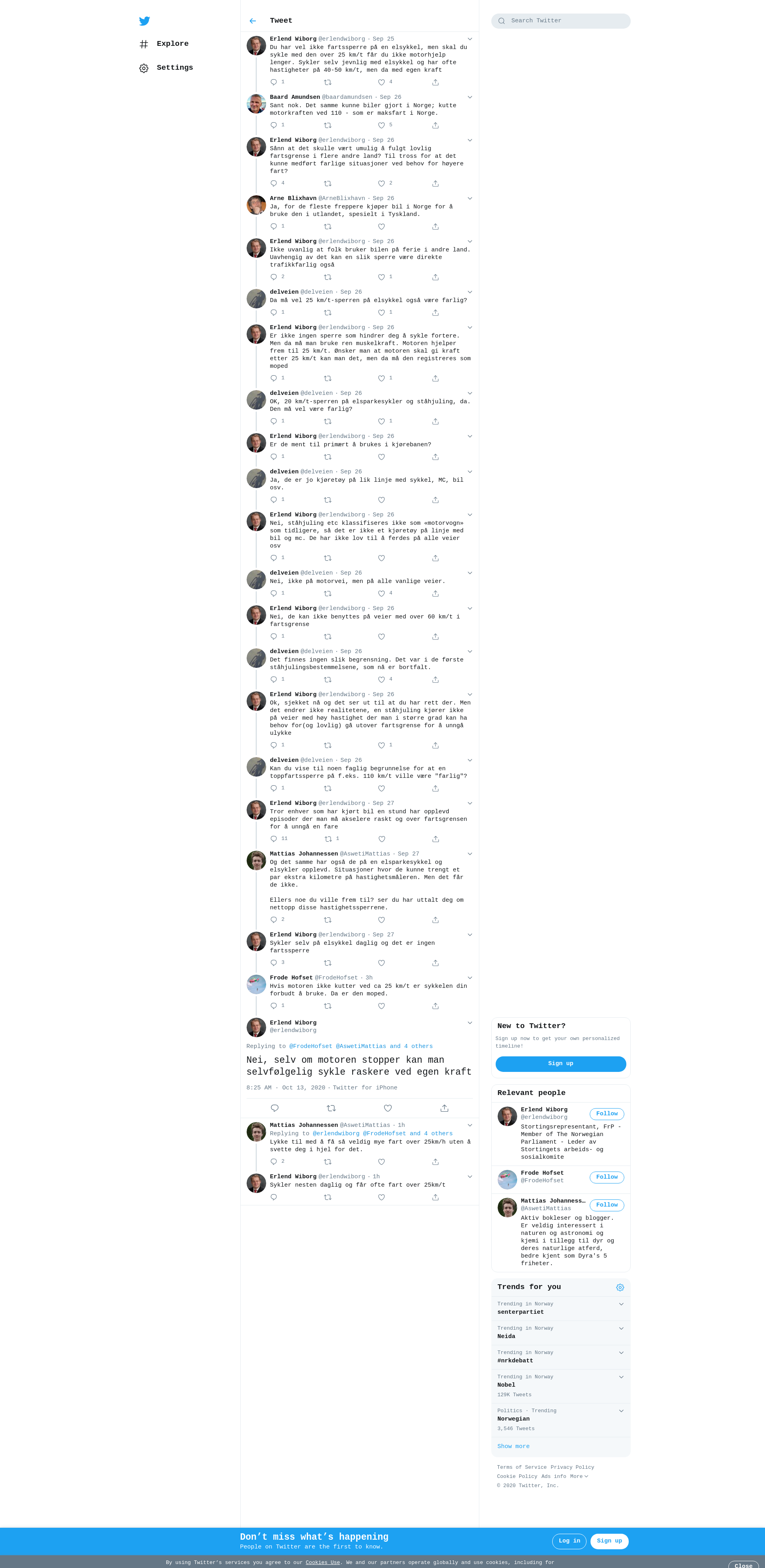Show more trends
The height and width of the screenshot is (1568, 765).
pyautogui.click(x=513, y=1446)
